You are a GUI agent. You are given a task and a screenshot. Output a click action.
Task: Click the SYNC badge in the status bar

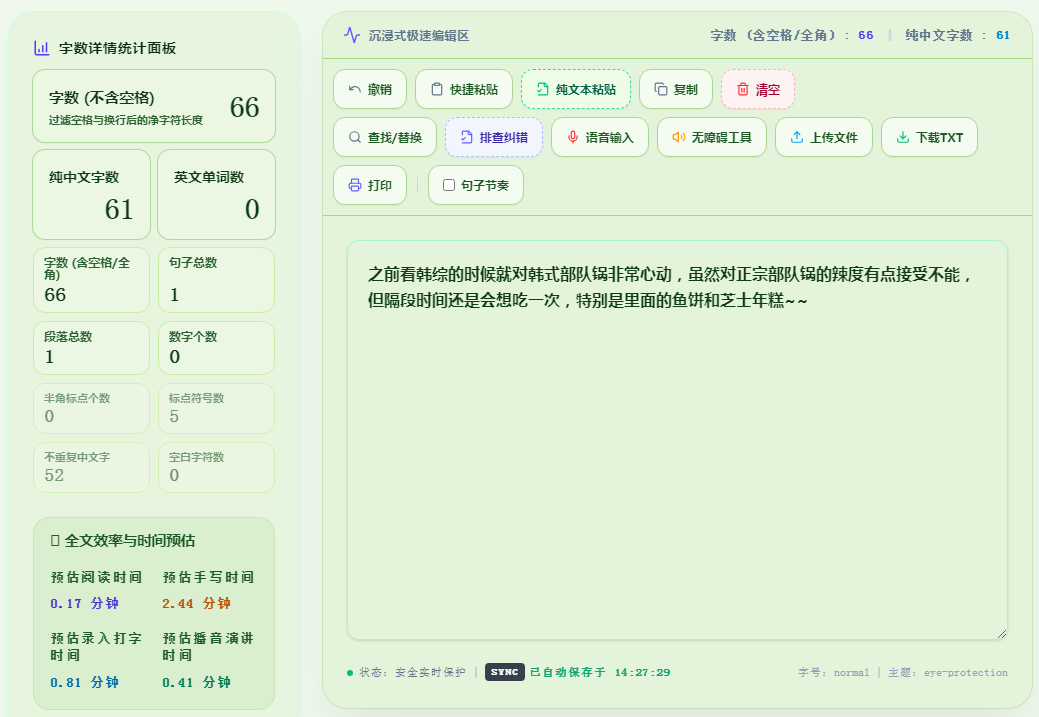pyautogui.click(x=504, y=672)
